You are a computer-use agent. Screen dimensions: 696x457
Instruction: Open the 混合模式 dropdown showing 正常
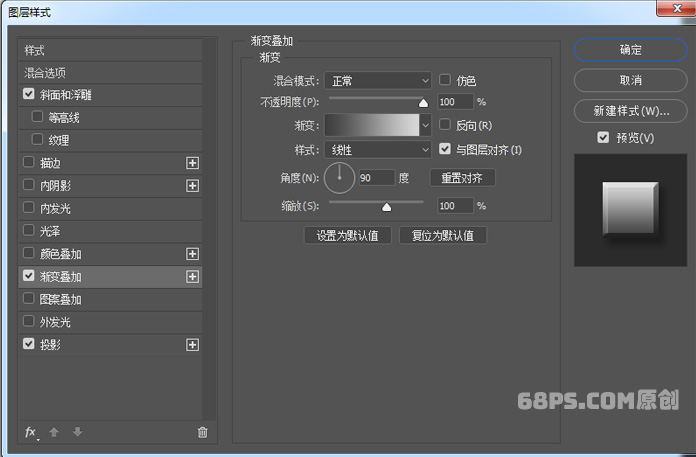click(x=378, y=81)
